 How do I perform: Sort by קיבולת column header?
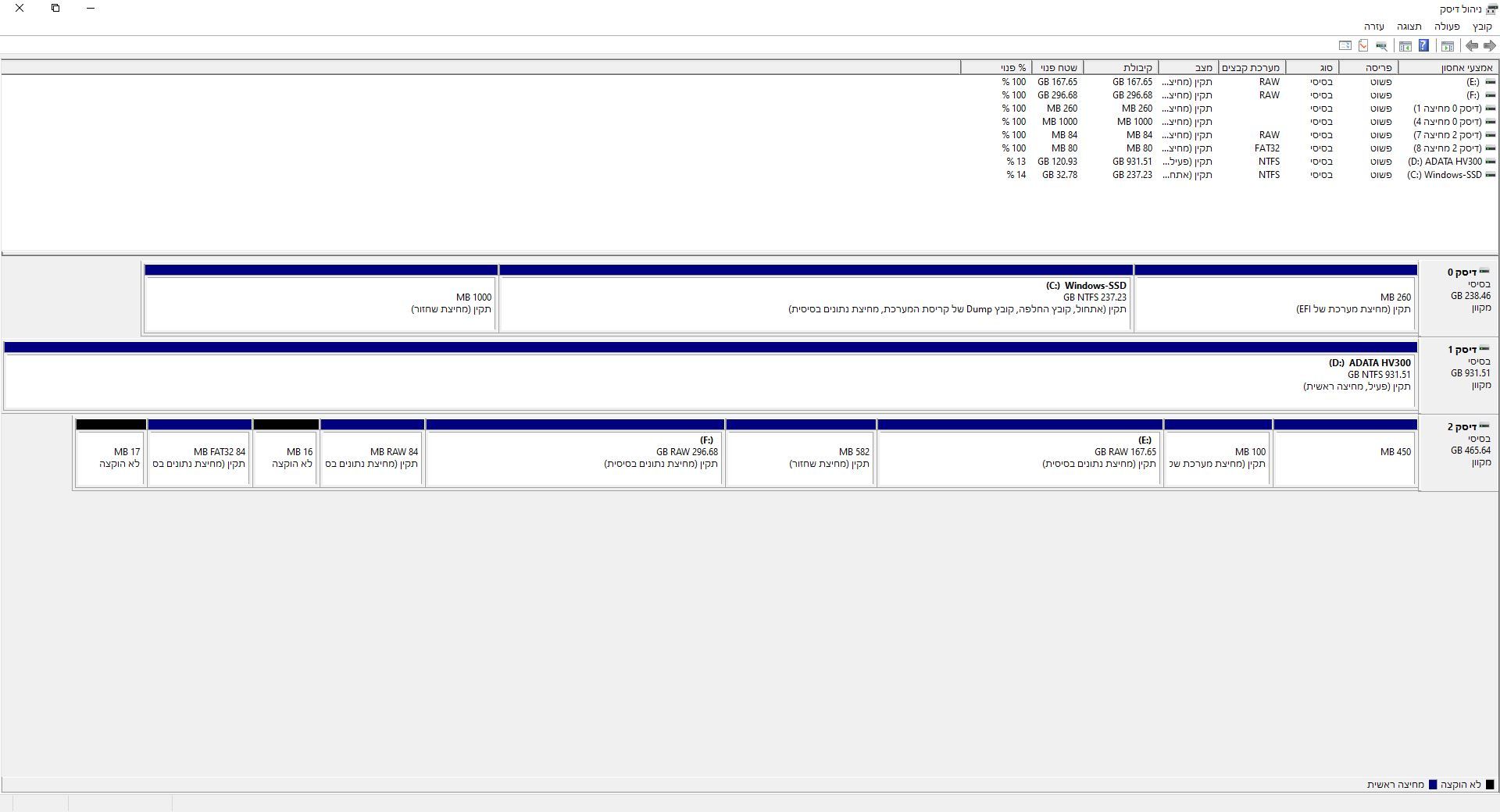coord(1120,68)
